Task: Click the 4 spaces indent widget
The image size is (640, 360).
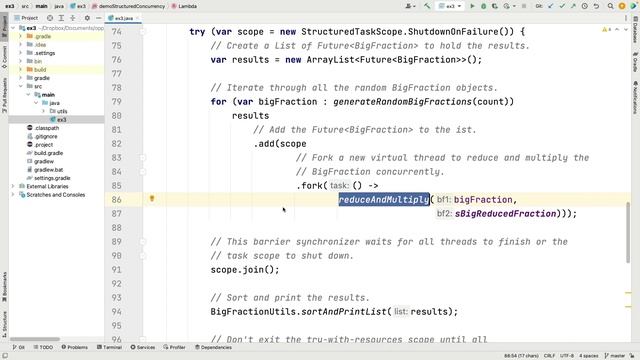Action: (589, 356)
